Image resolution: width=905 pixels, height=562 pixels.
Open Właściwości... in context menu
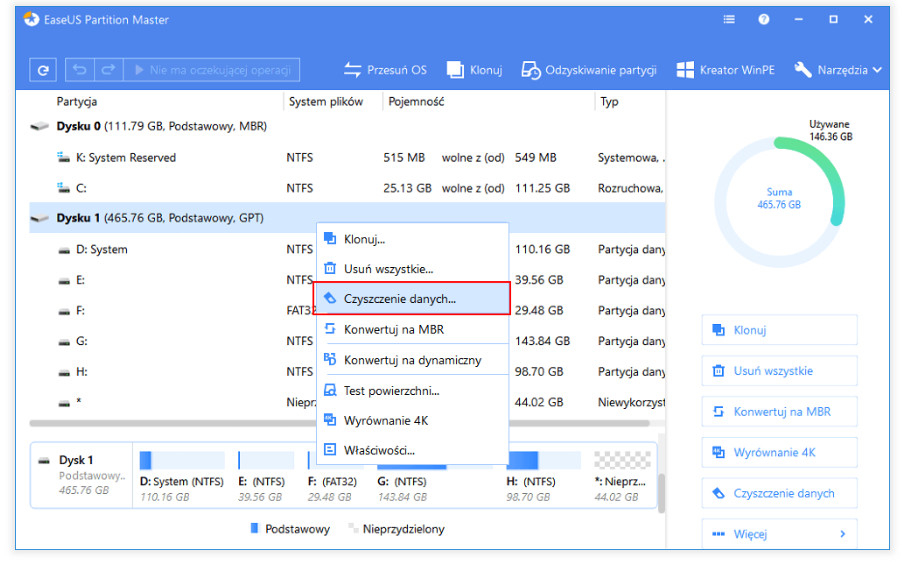point(413,450)
